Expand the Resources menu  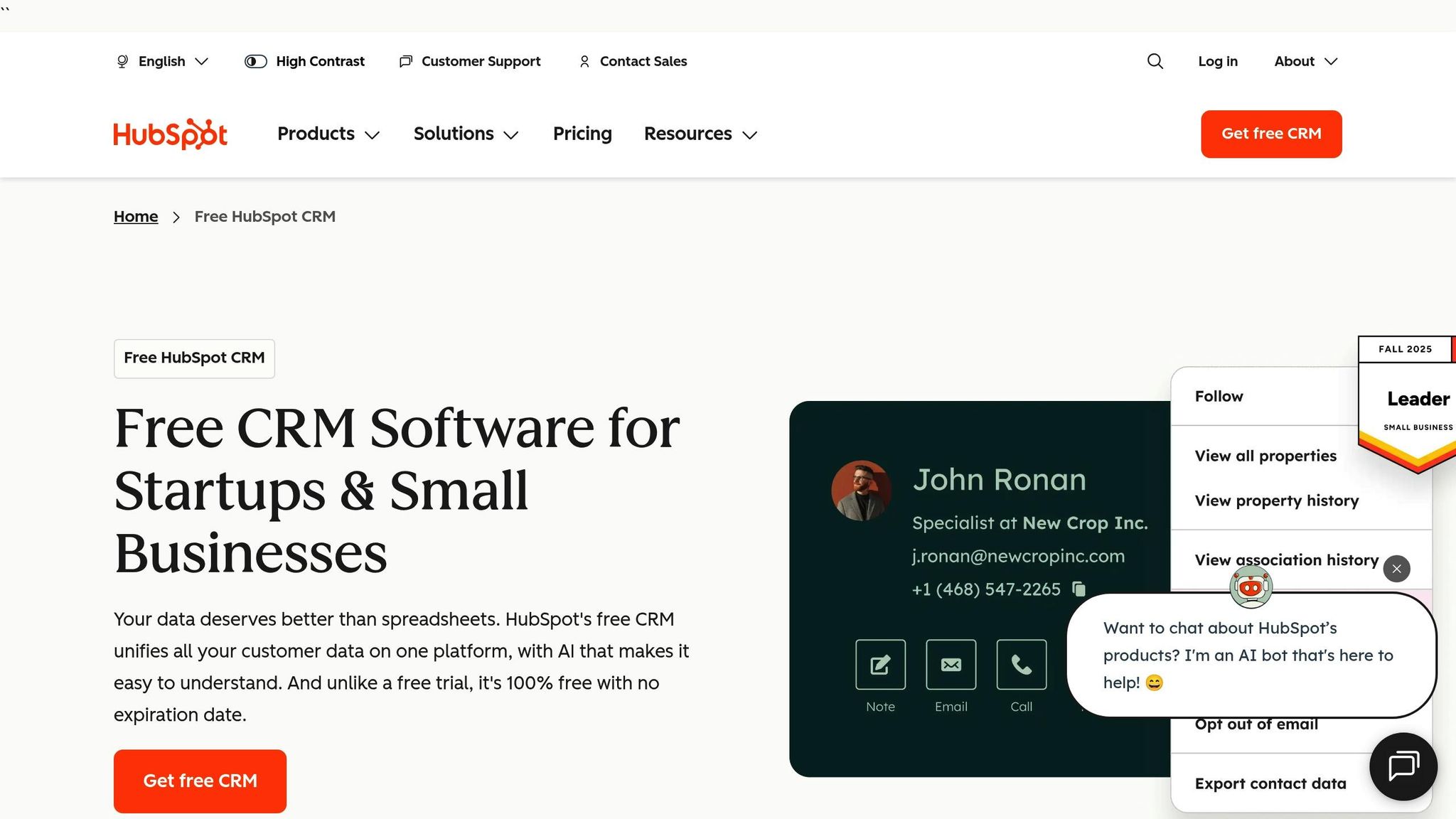[x=699, y=134]
